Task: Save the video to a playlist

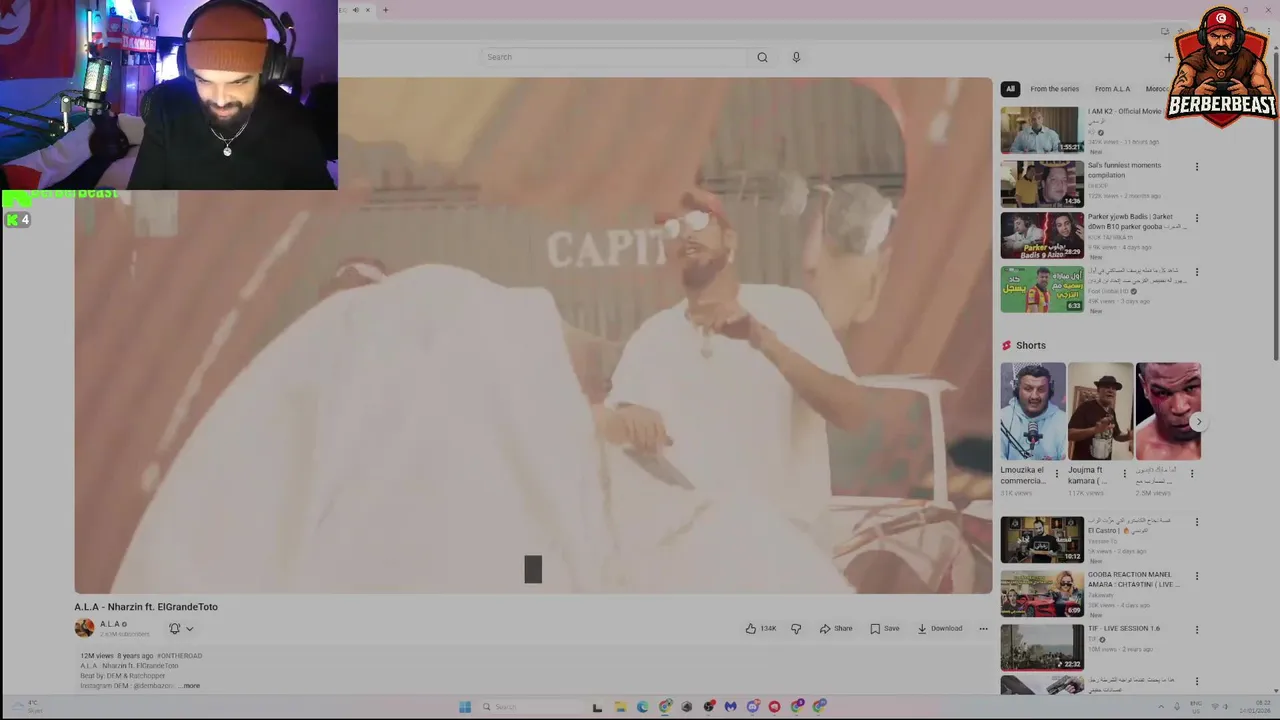Action: pyautogui.click(x=885, y=628)
